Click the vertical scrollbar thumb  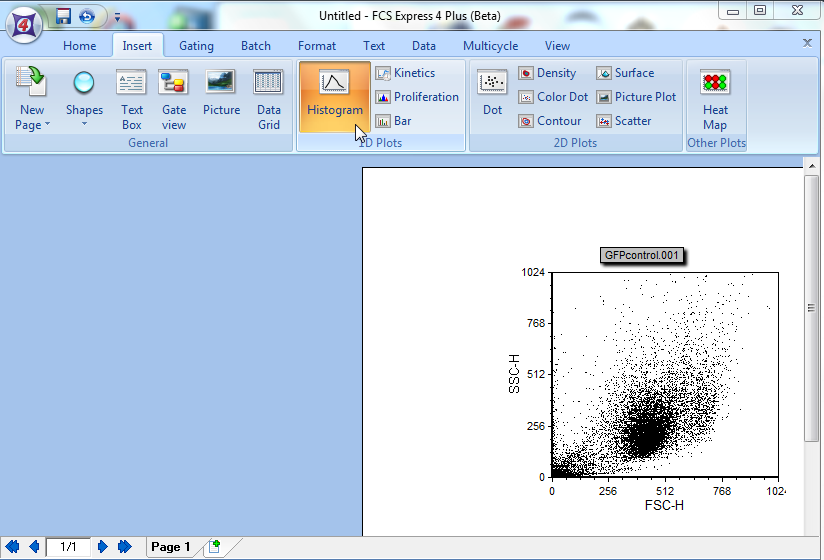point(811,308)
